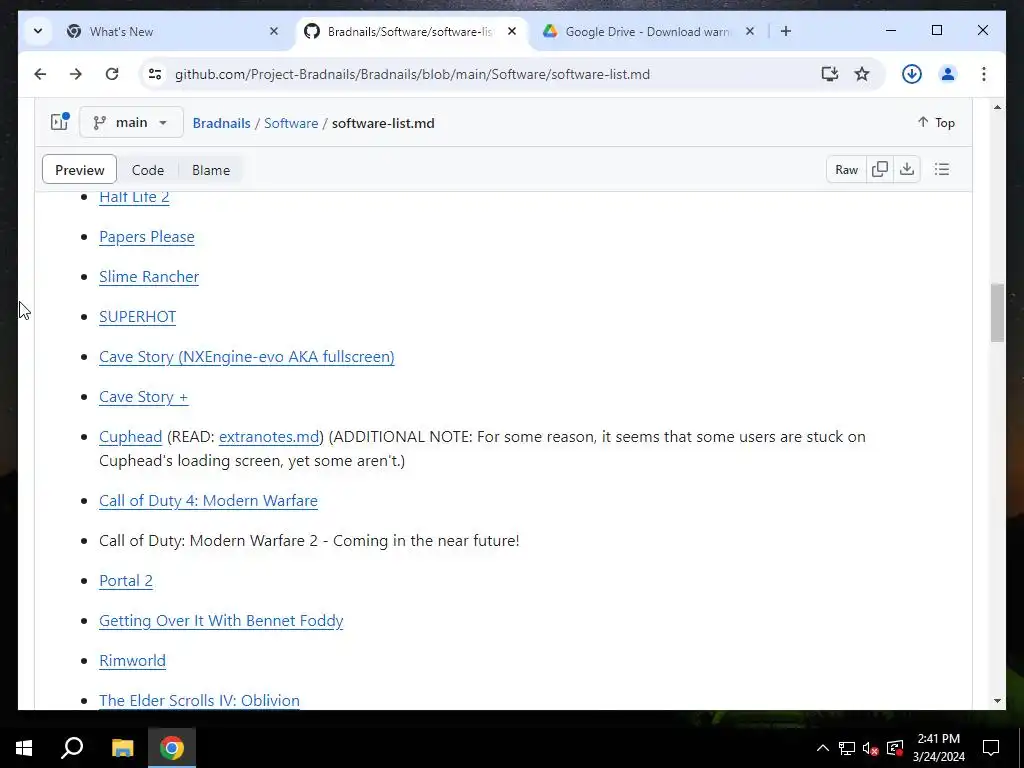The height and width of the screenshot is (768, 1024).
Task: Open Chrome downloads icon
Action: pos(912,74)
